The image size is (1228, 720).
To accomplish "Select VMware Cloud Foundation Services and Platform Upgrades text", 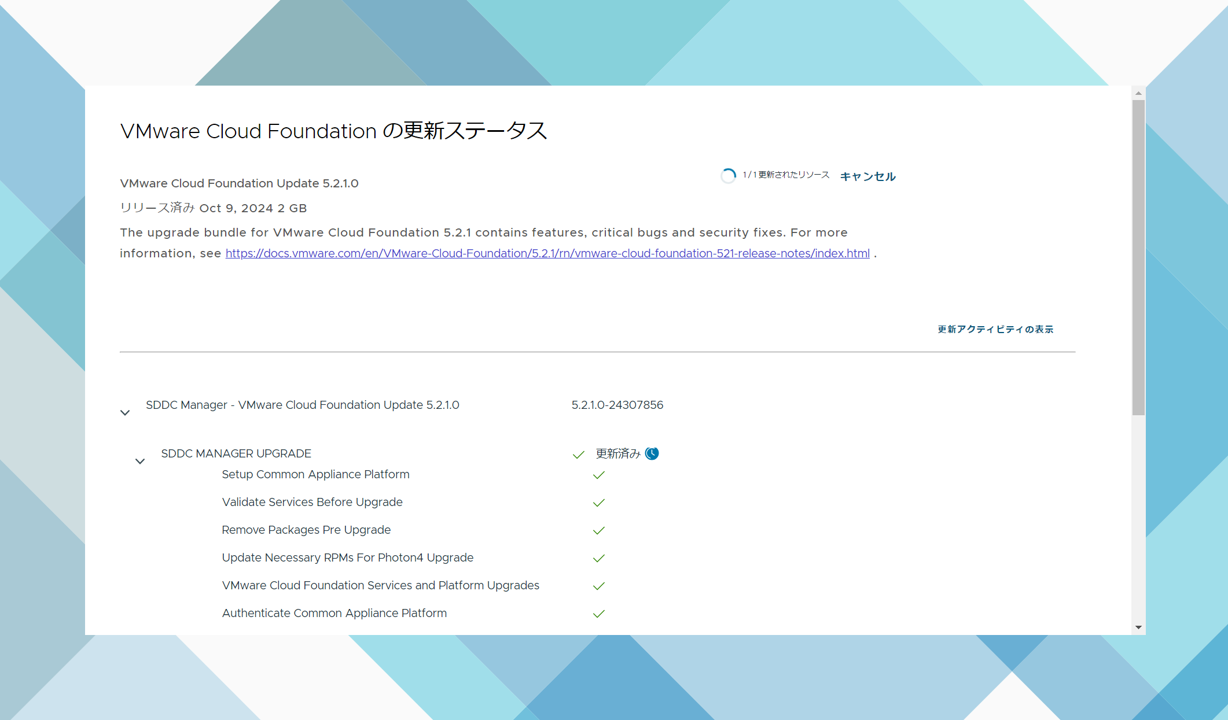I will [380, 586].
